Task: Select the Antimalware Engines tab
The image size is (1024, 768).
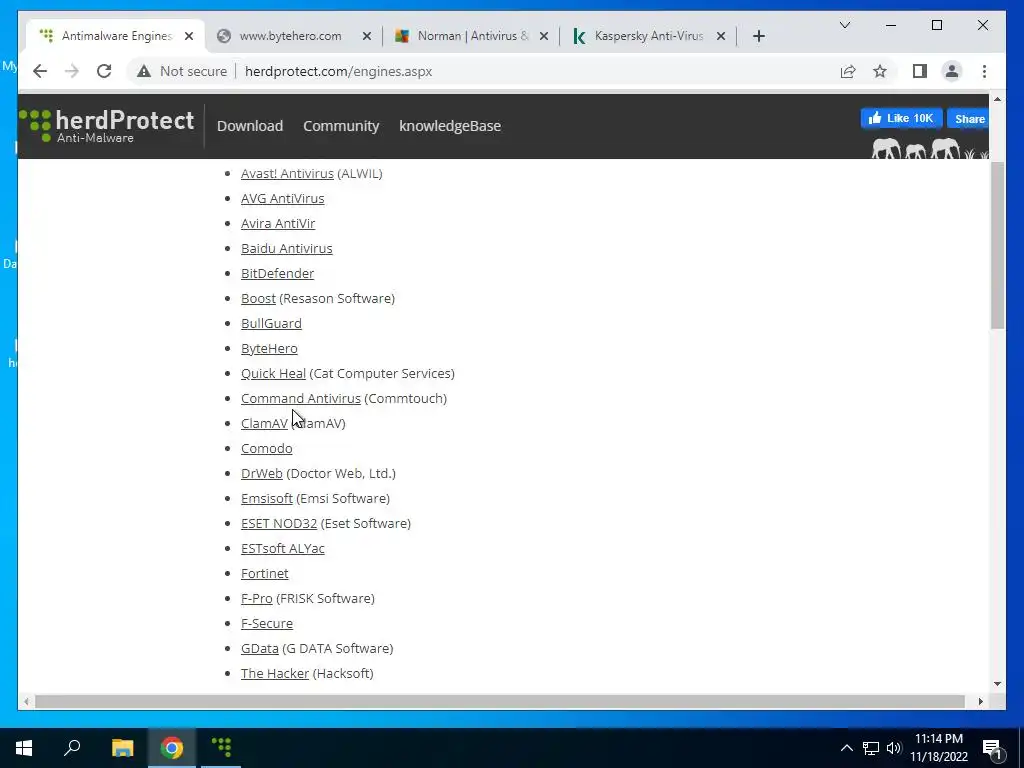Action: point(116,36)
